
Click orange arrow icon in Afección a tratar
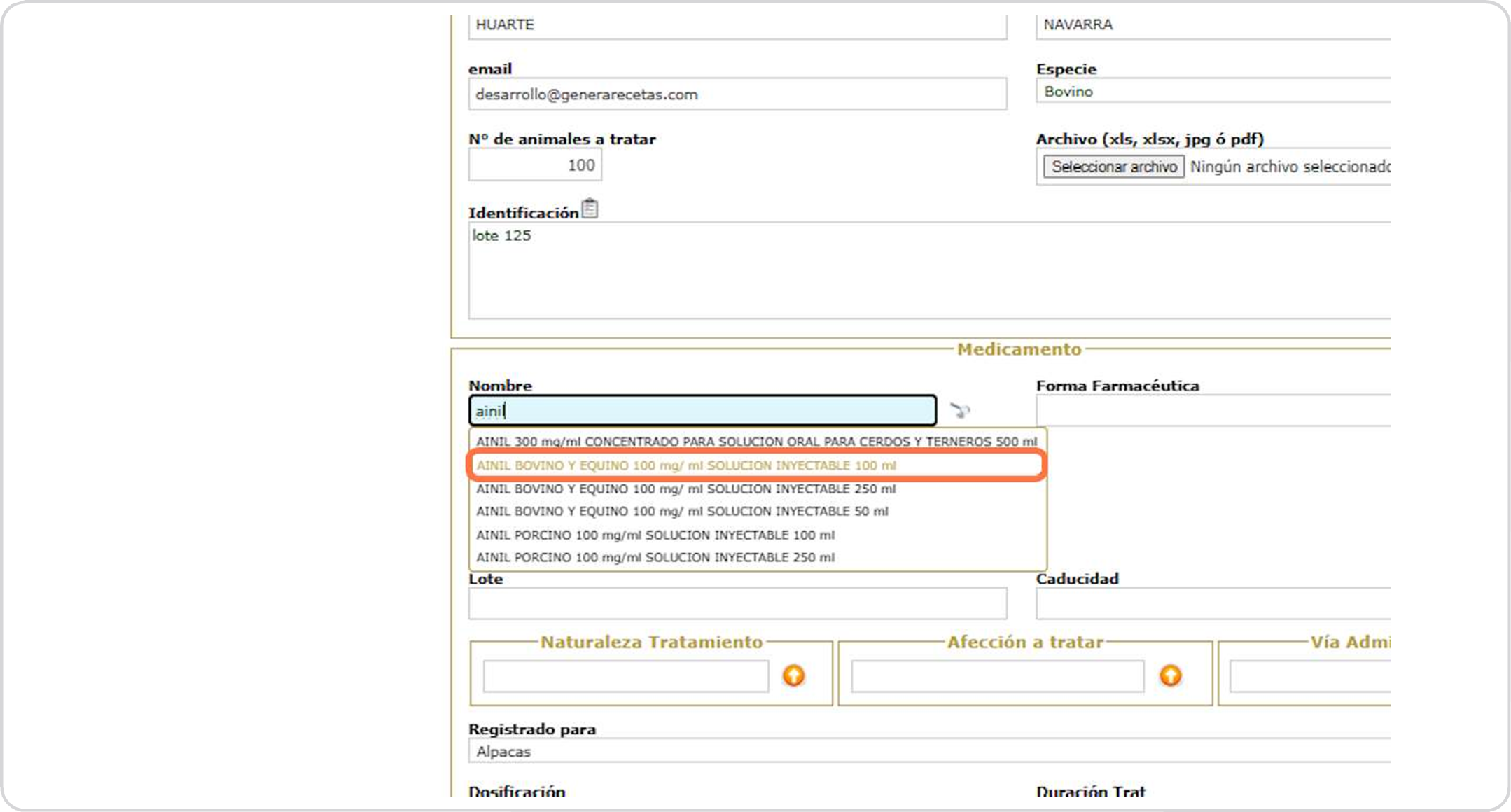(x=1170, y=675)
